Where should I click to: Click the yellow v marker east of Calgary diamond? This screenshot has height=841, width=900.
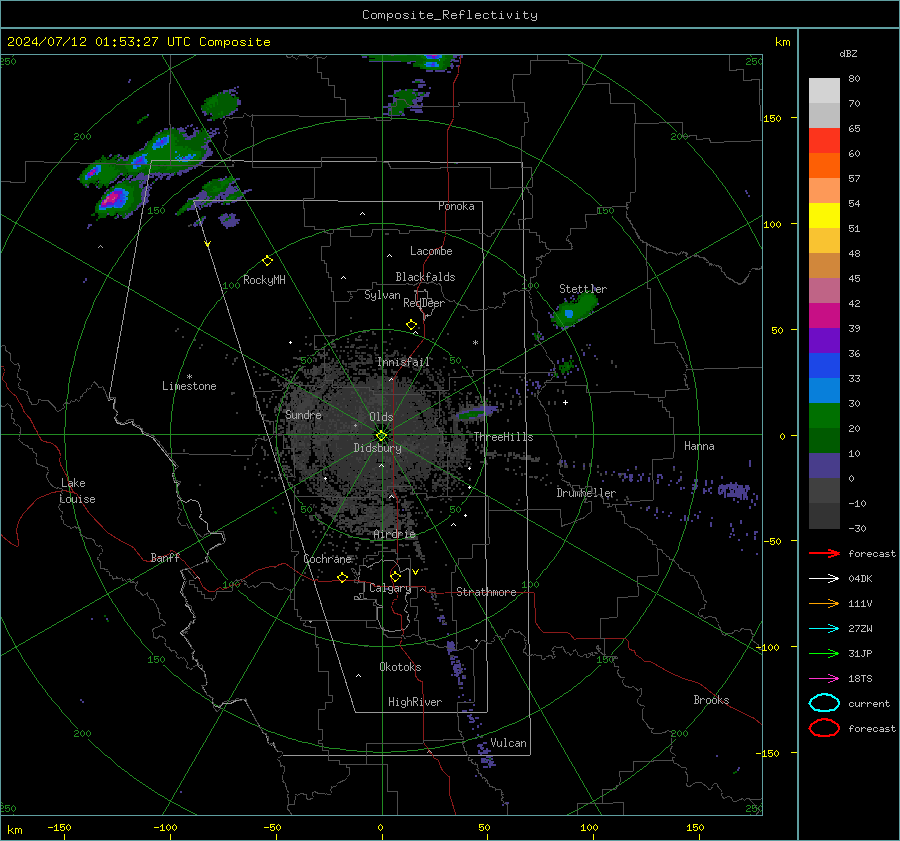click(x=415, y=572)
